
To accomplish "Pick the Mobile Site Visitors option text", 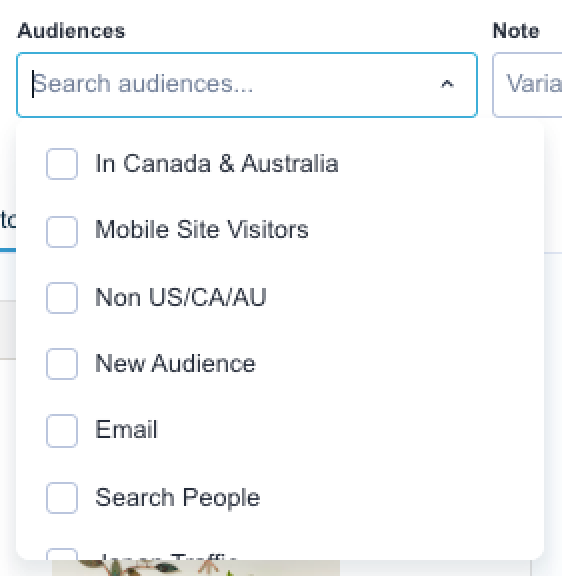I will 202,230.
